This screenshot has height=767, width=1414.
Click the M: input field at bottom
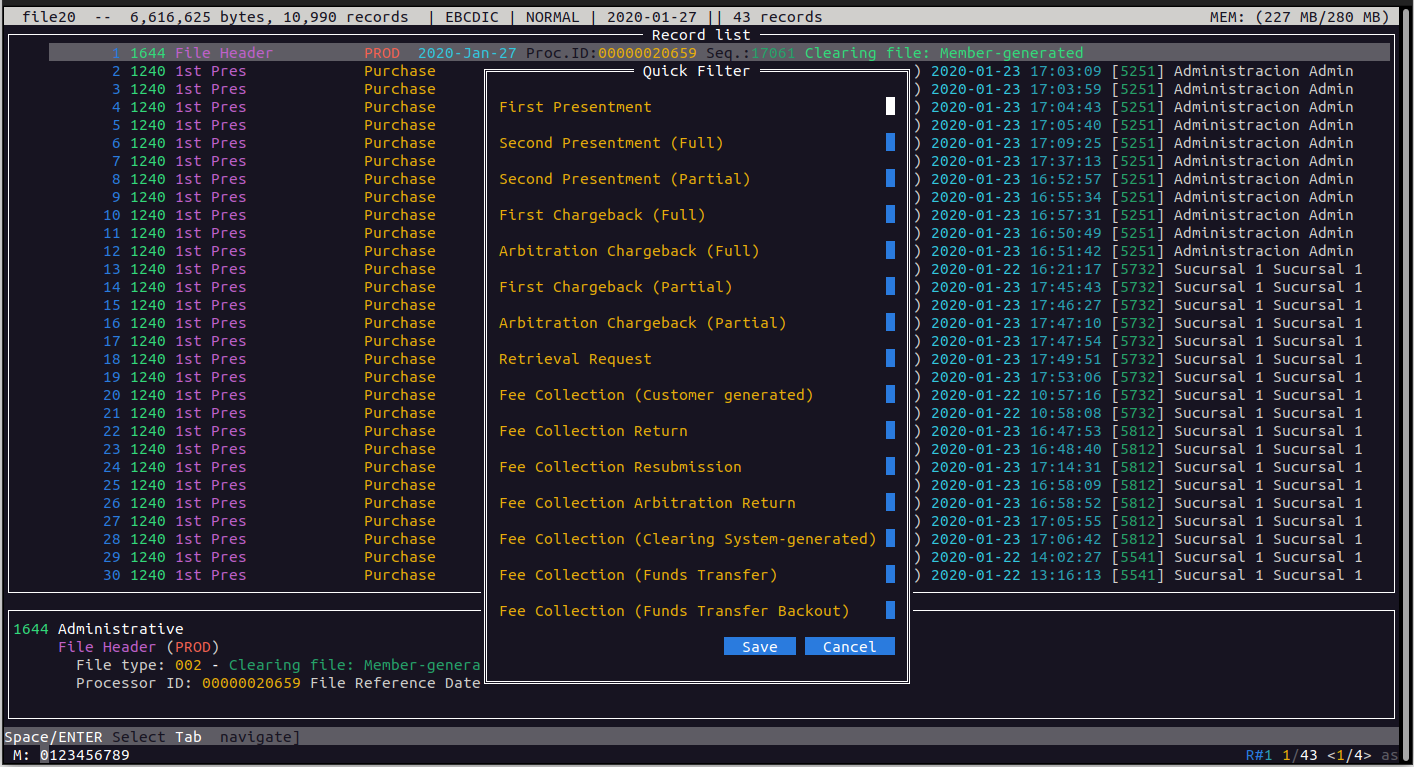coord(85,755)
